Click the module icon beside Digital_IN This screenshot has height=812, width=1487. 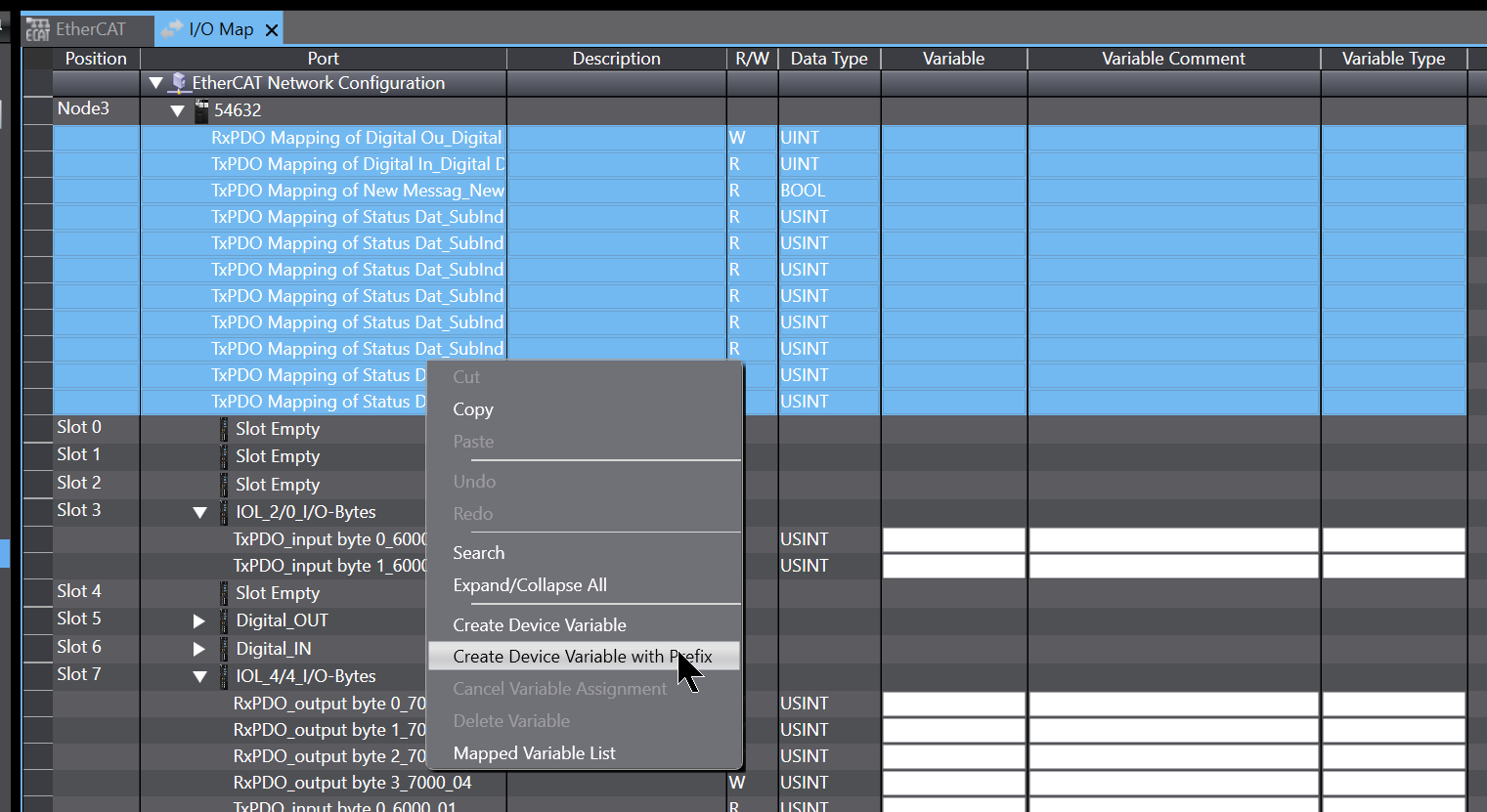(224, 649)
